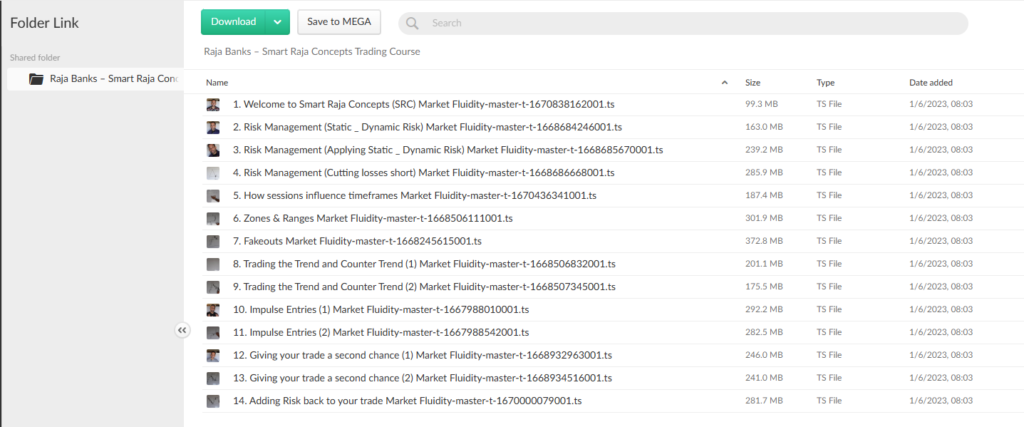Select 14. Adding Risk back to your trade
Image resolution: width=1024 pixels, height=427 pixels.
click(x=406, y=401)
